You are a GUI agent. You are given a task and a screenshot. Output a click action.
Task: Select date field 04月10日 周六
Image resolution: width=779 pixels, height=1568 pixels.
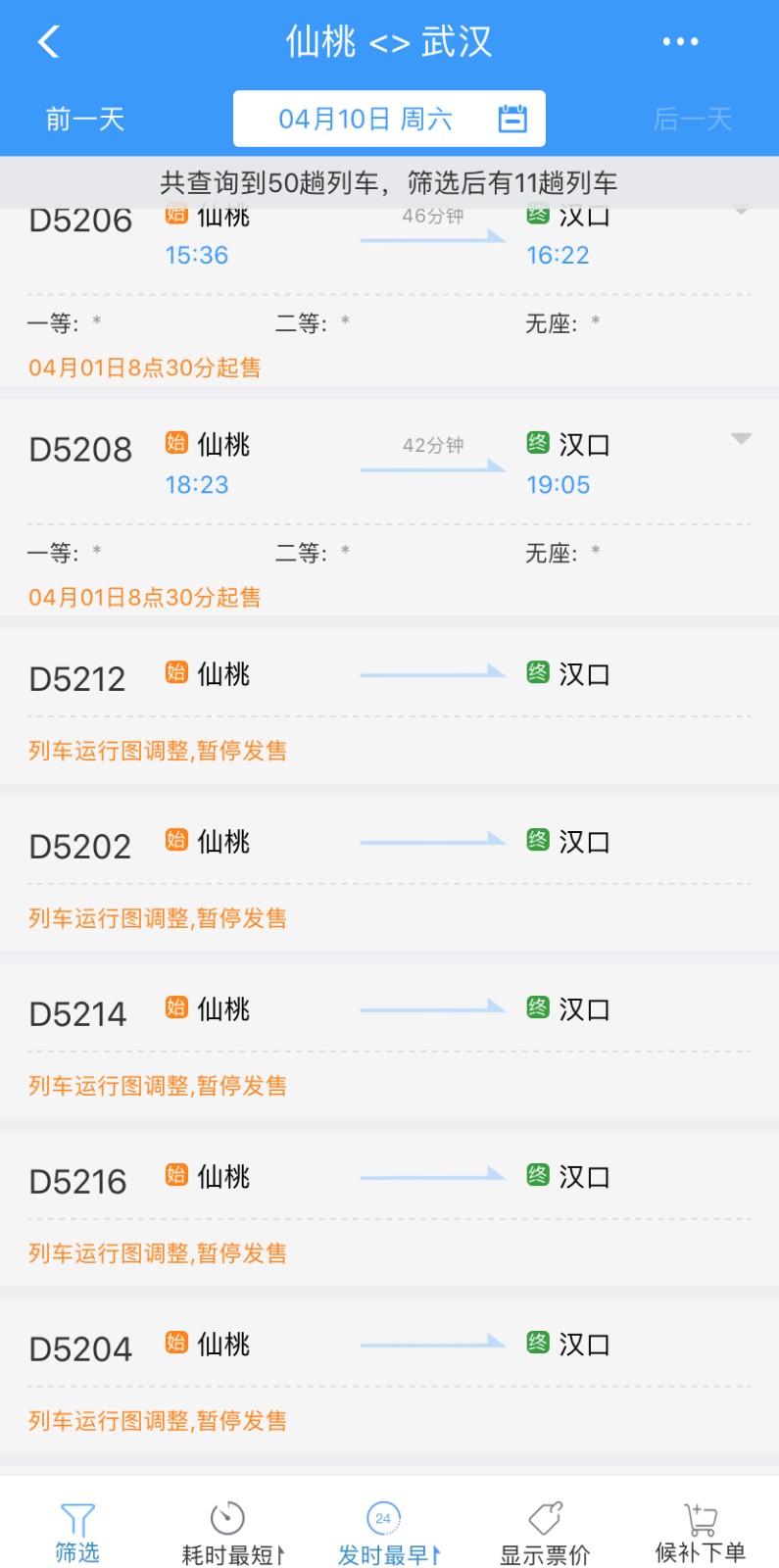pos(389,119)
